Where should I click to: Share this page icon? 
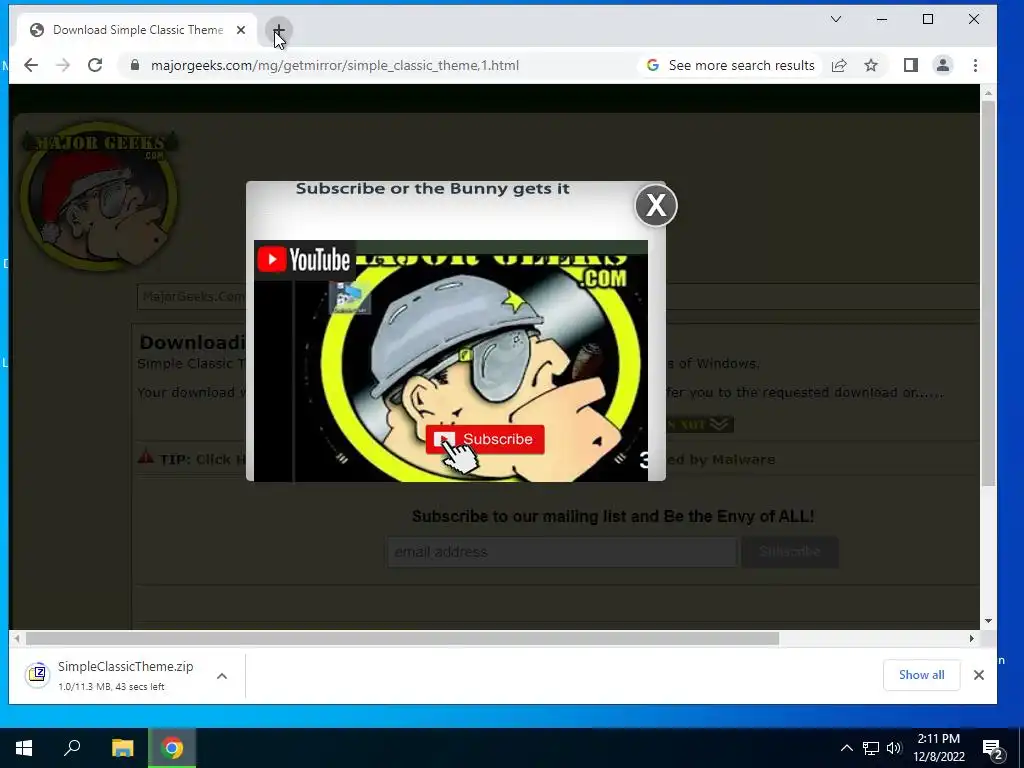coord(839,65)
